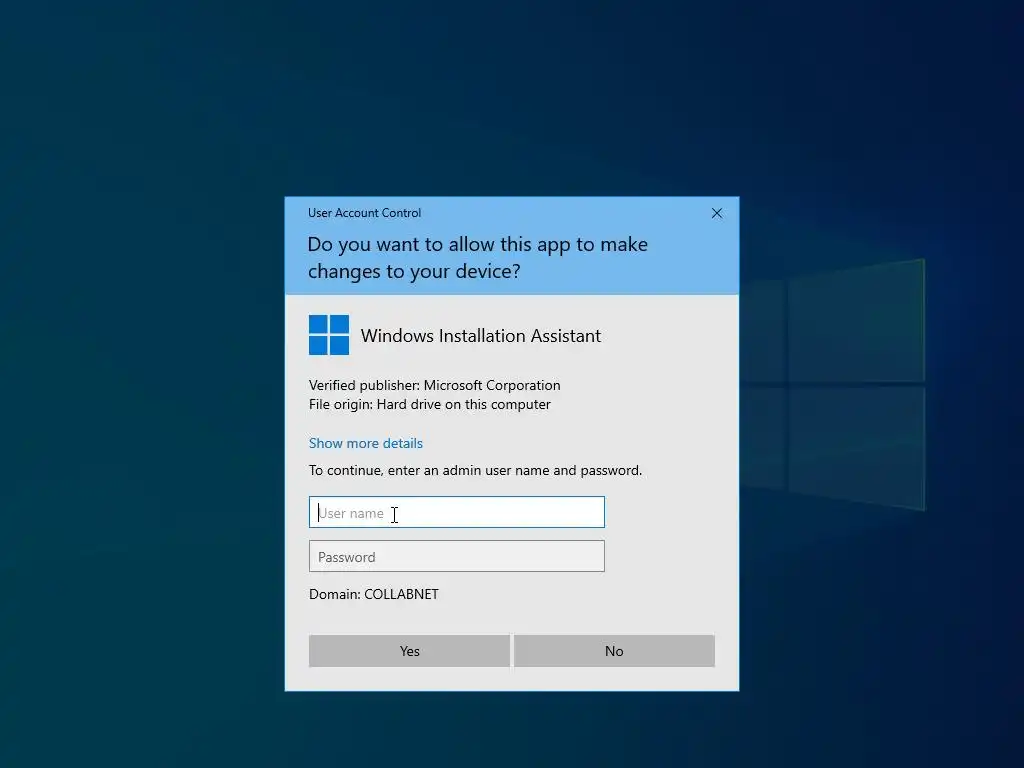Open the Show more details link
The height and width of the screenshot is (768, 1024).
pos(366,443)
